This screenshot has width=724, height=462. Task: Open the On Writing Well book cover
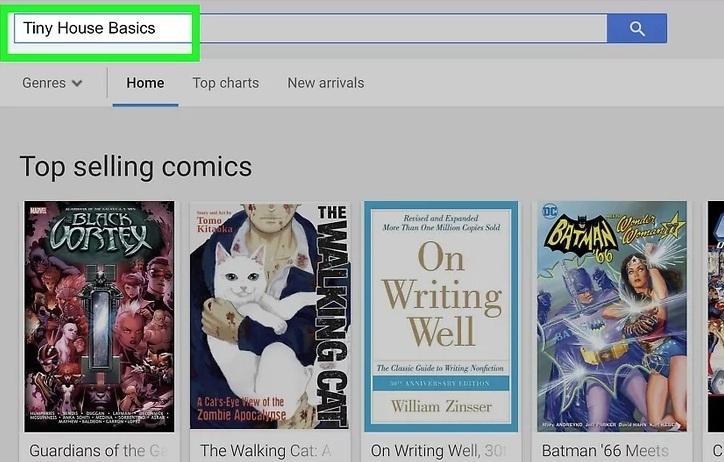[x=441, y=316]
